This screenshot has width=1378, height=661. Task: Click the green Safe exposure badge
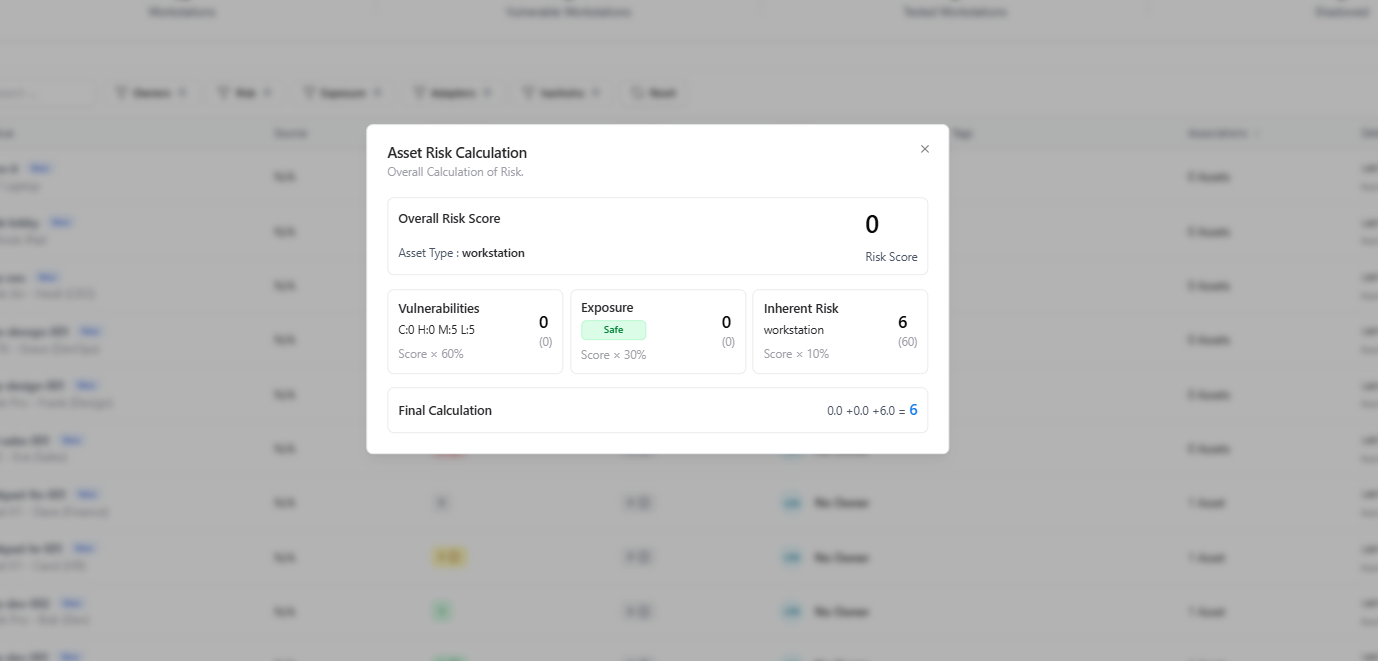pos(613,330)
